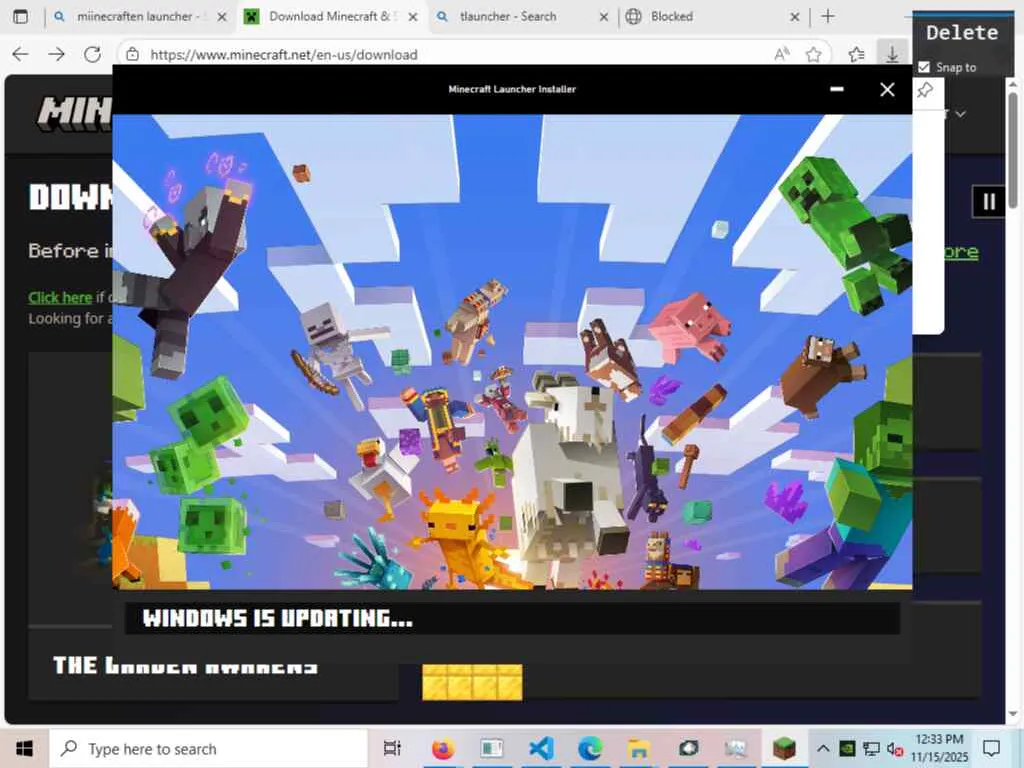The image size is (1024, 768).
Task: Open Edge tab actions menu icon
Action: tap(20, 16)
